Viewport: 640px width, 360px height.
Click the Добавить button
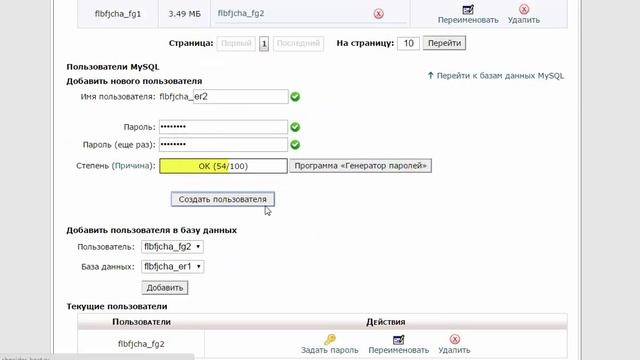[x=165, y=288]
